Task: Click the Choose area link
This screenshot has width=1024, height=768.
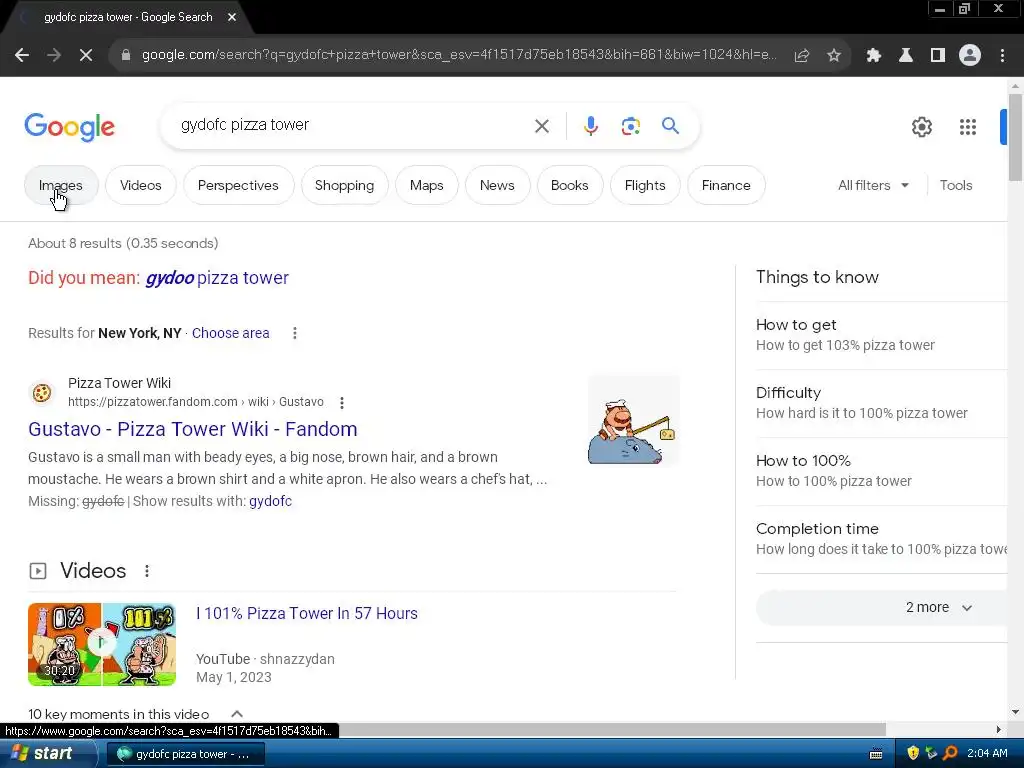Action: coord(231,333)
